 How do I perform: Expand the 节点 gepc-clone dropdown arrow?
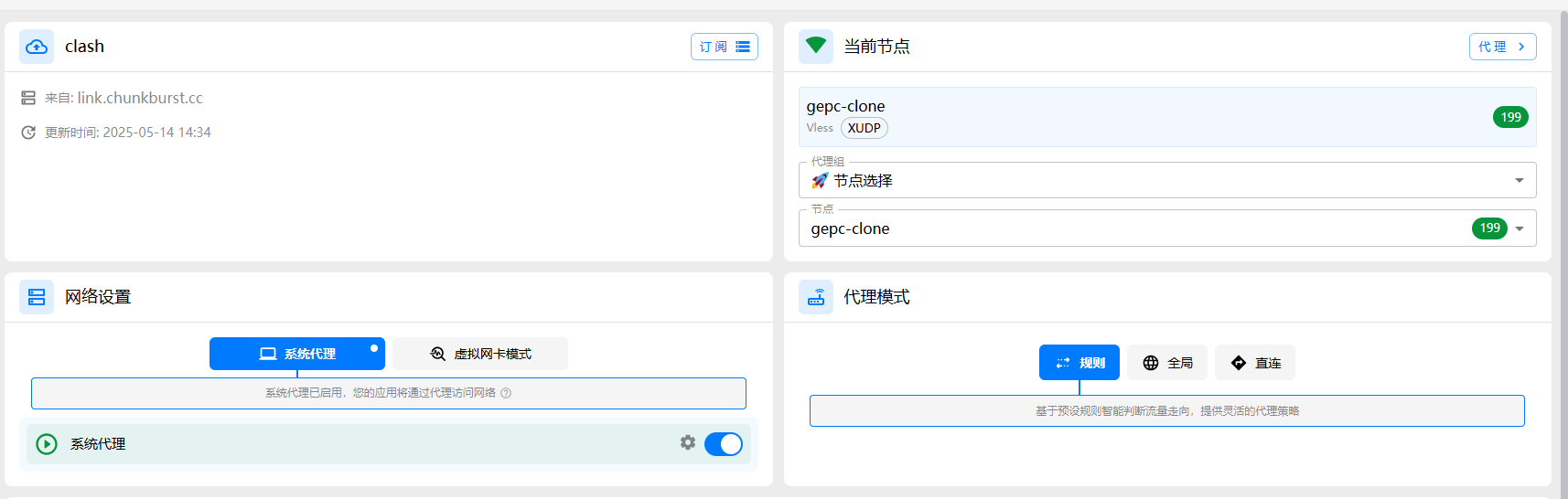point(1520,228)
